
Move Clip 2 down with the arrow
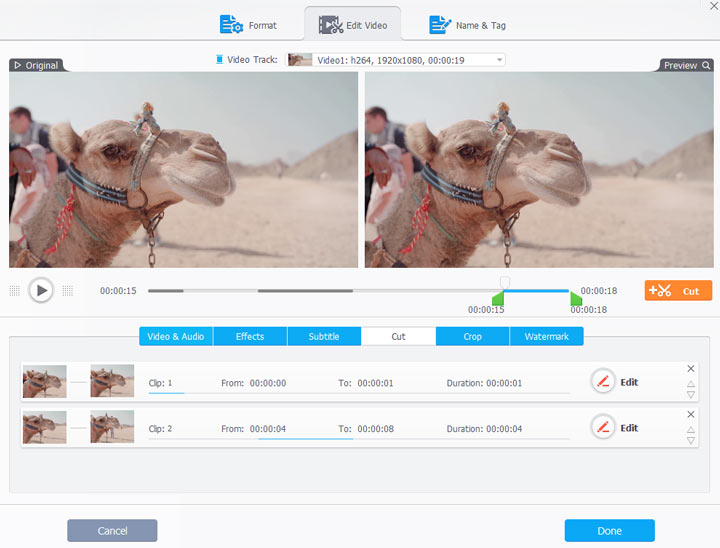point(691,441)
